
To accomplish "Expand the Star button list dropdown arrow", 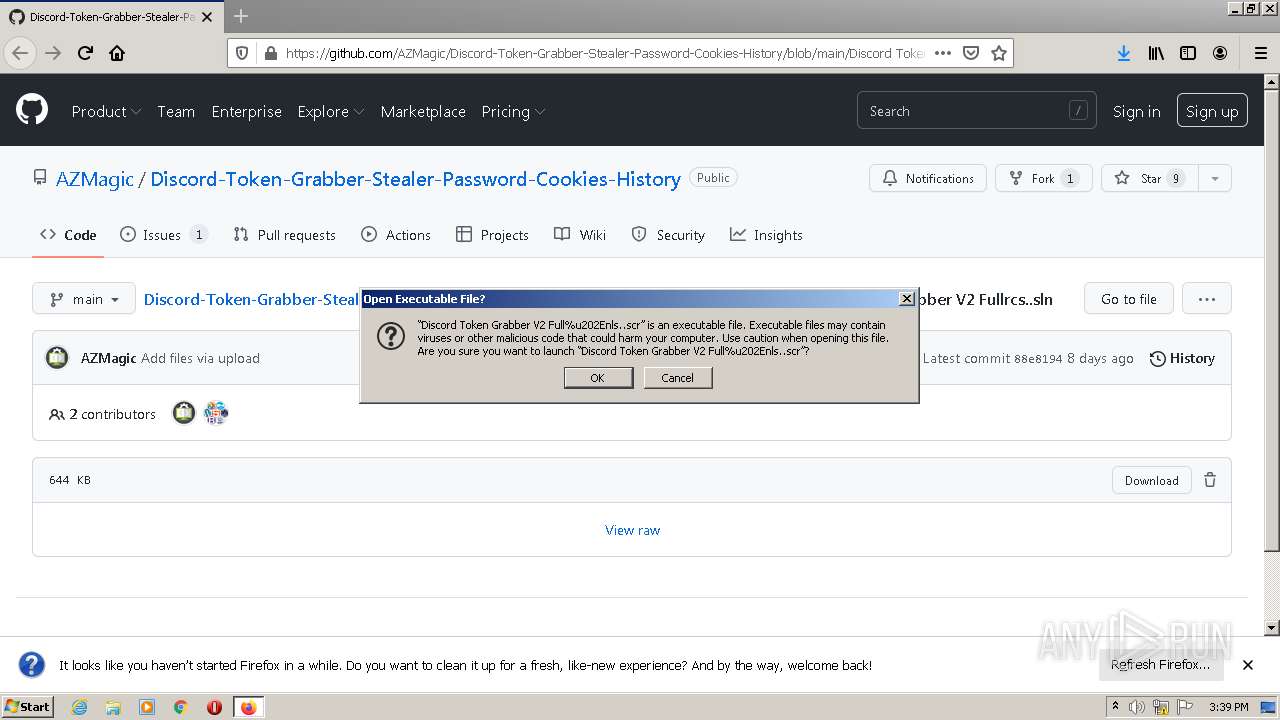I will click(1215, 178).
